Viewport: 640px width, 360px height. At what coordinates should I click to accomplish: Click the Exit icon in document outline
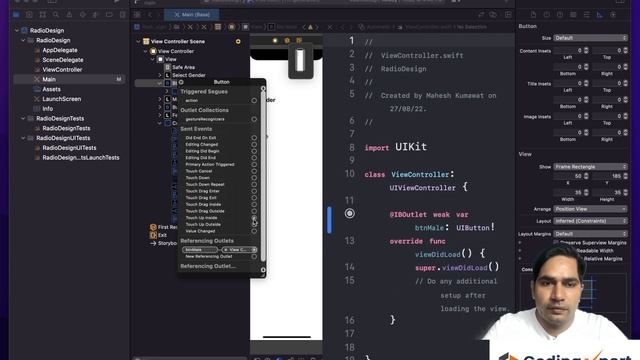(x=153, y=235)
